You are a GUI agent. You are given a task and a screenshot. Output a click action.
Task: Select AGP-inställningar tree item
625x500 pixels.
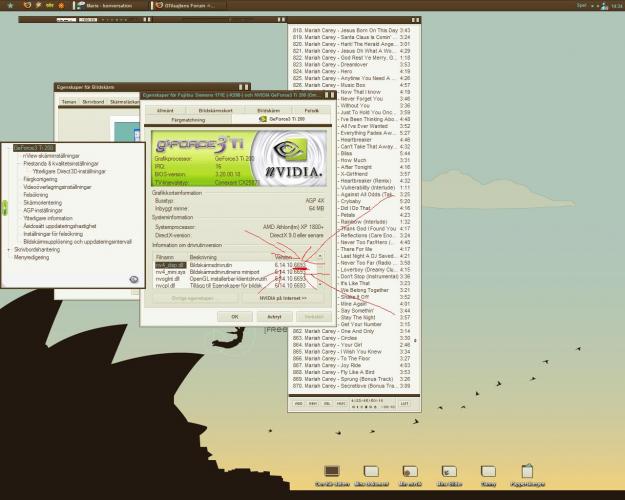click(43, 211)
